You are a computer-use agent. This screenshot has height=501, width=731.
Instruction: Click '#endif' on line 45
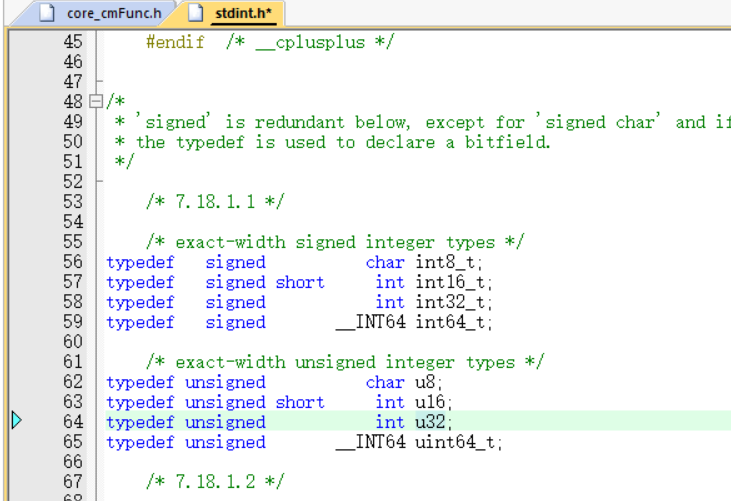[x=175, y=42]
